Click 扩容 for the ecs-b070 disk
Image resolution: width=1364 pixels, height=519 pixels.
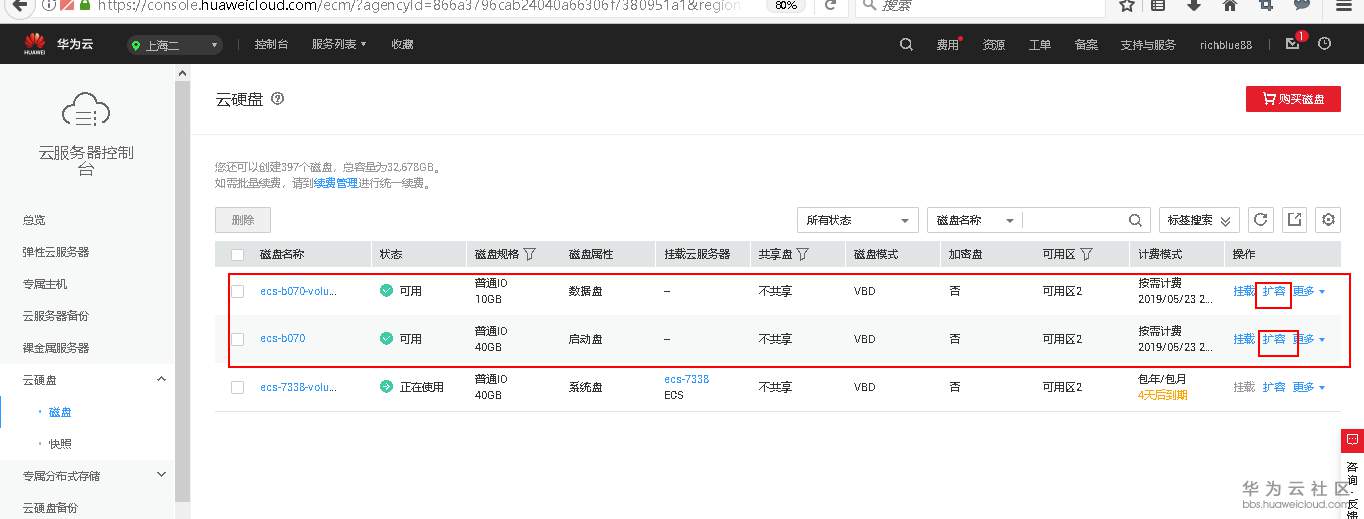(x=1273, y=339)
